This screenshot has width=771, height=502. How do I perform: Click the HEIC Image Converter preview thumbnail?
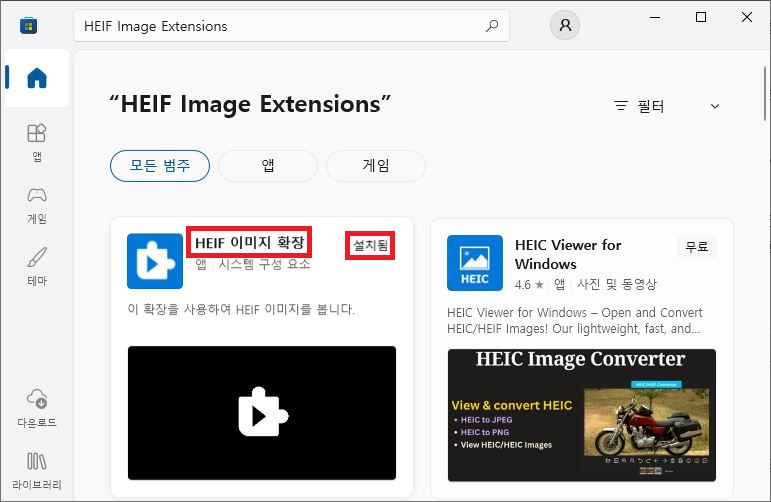pyautogui.click(x=582, y=415)
